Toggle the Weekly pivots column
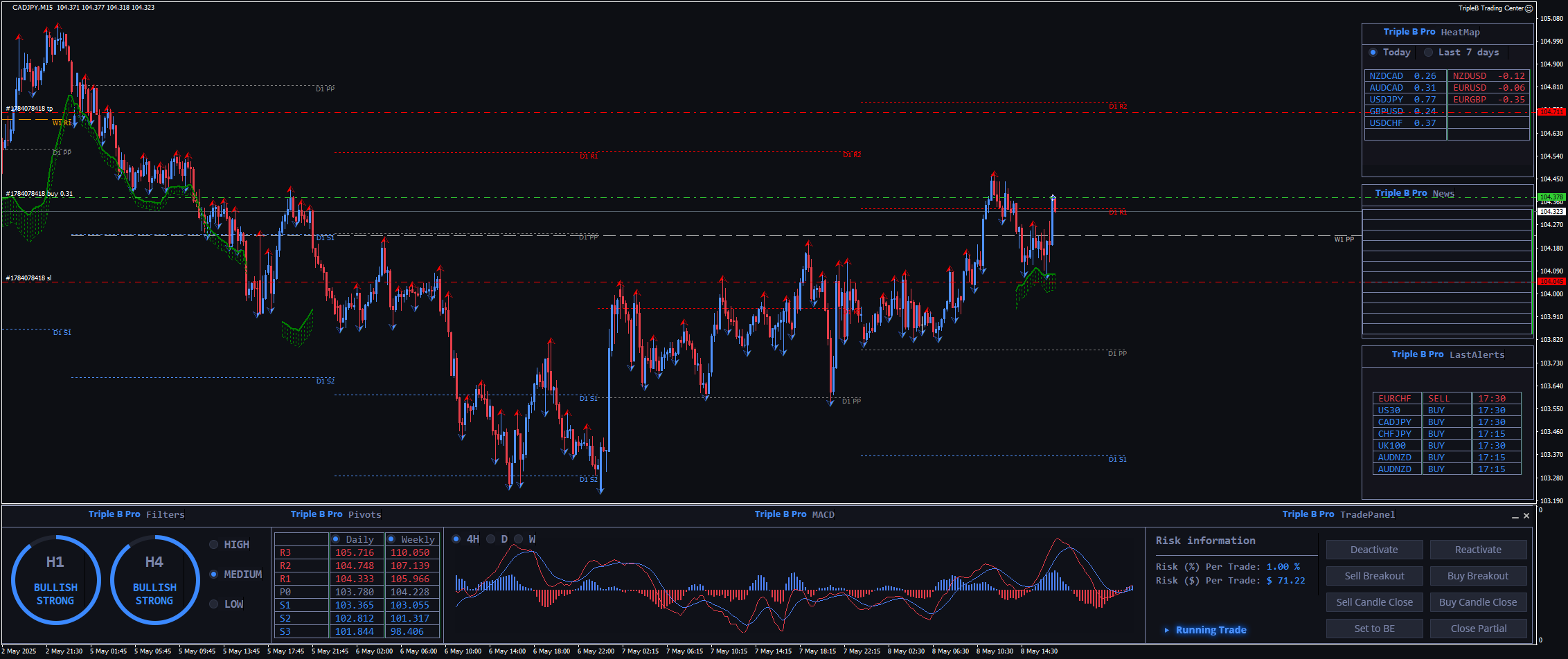This screenshot has height=659, width=1568. coord(391,539)
